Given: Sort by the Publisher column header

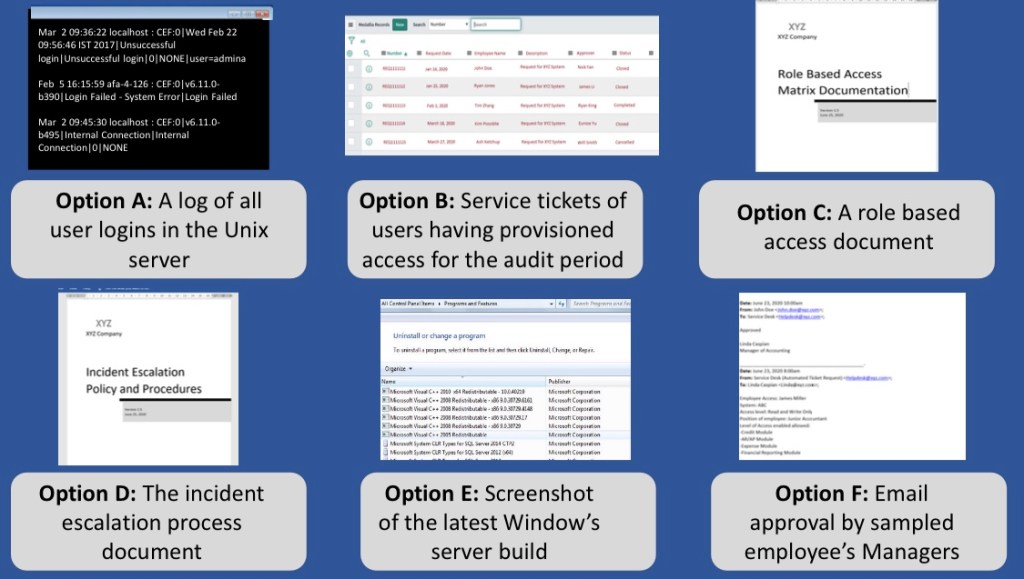Looking at the screenshot, I should coord(559,381).
